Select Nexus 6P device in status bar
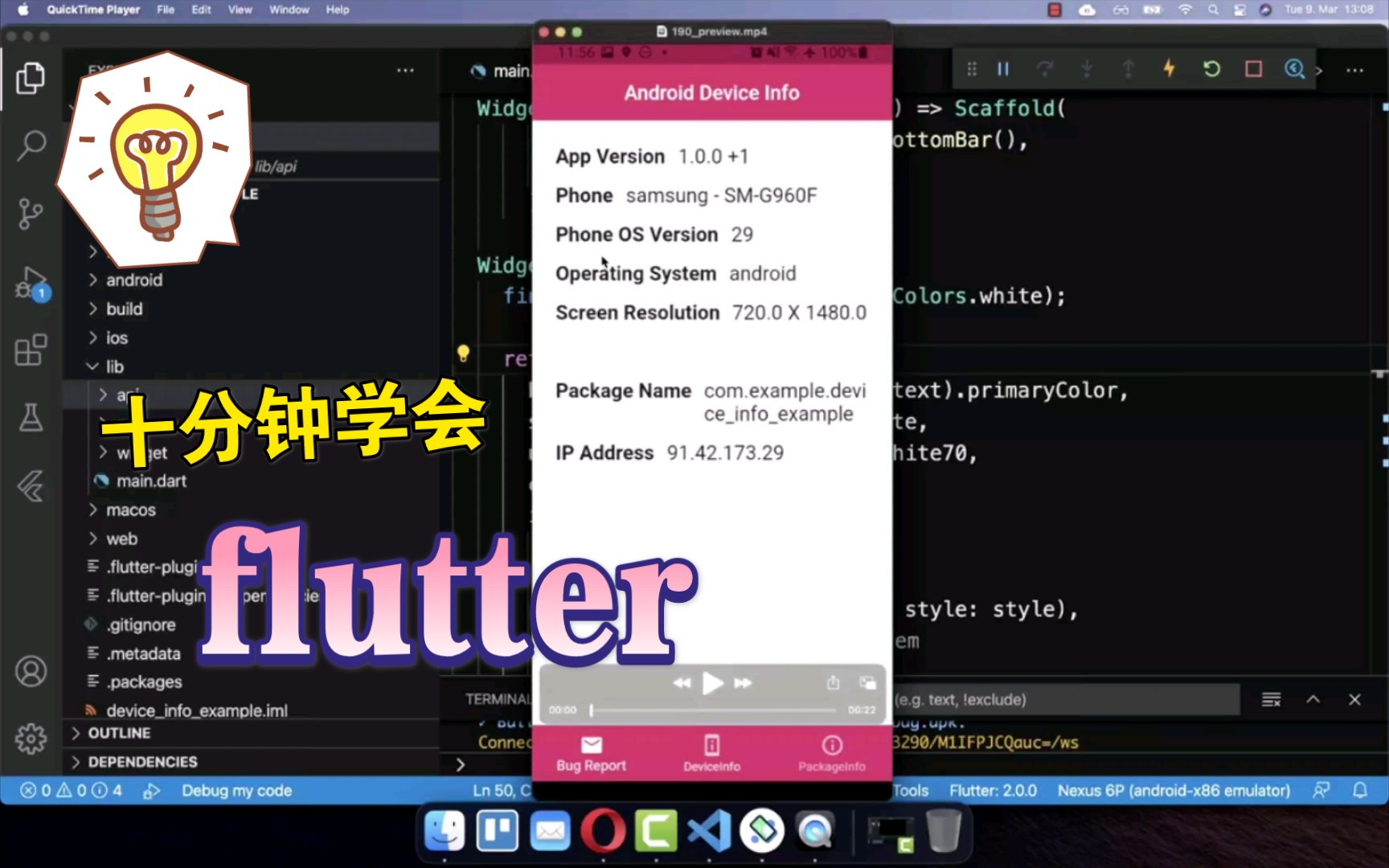 [1174, 791]
